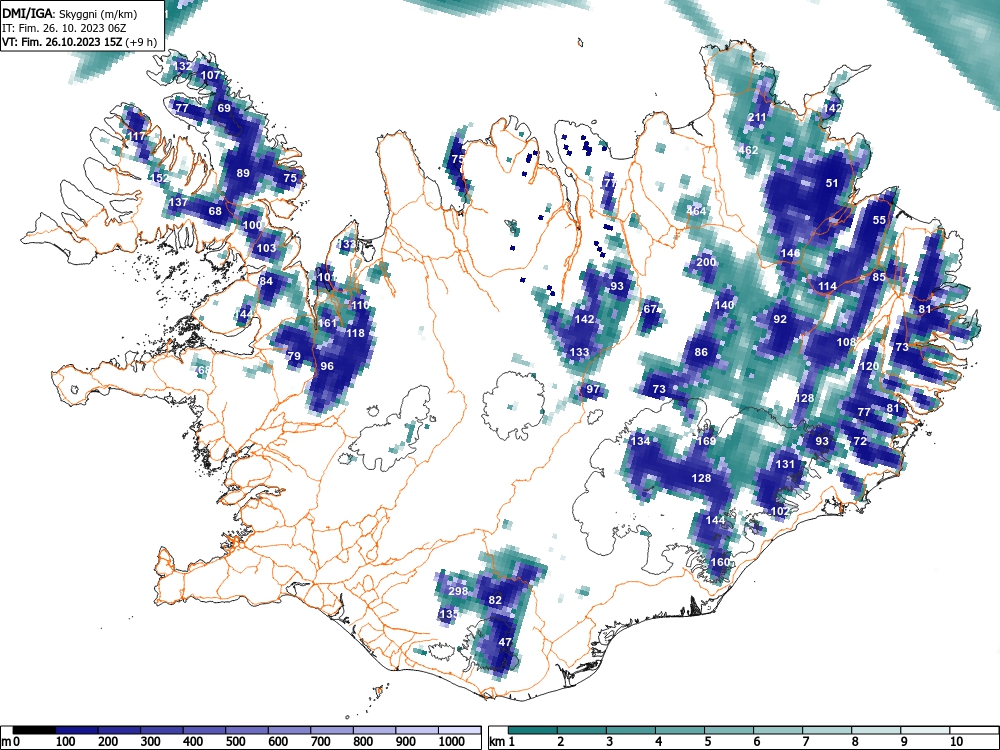Click the light teal swatch between 8 and 9 in the km legend
The height and width of the screenshot is (750, 1000).
click(876, 730)
